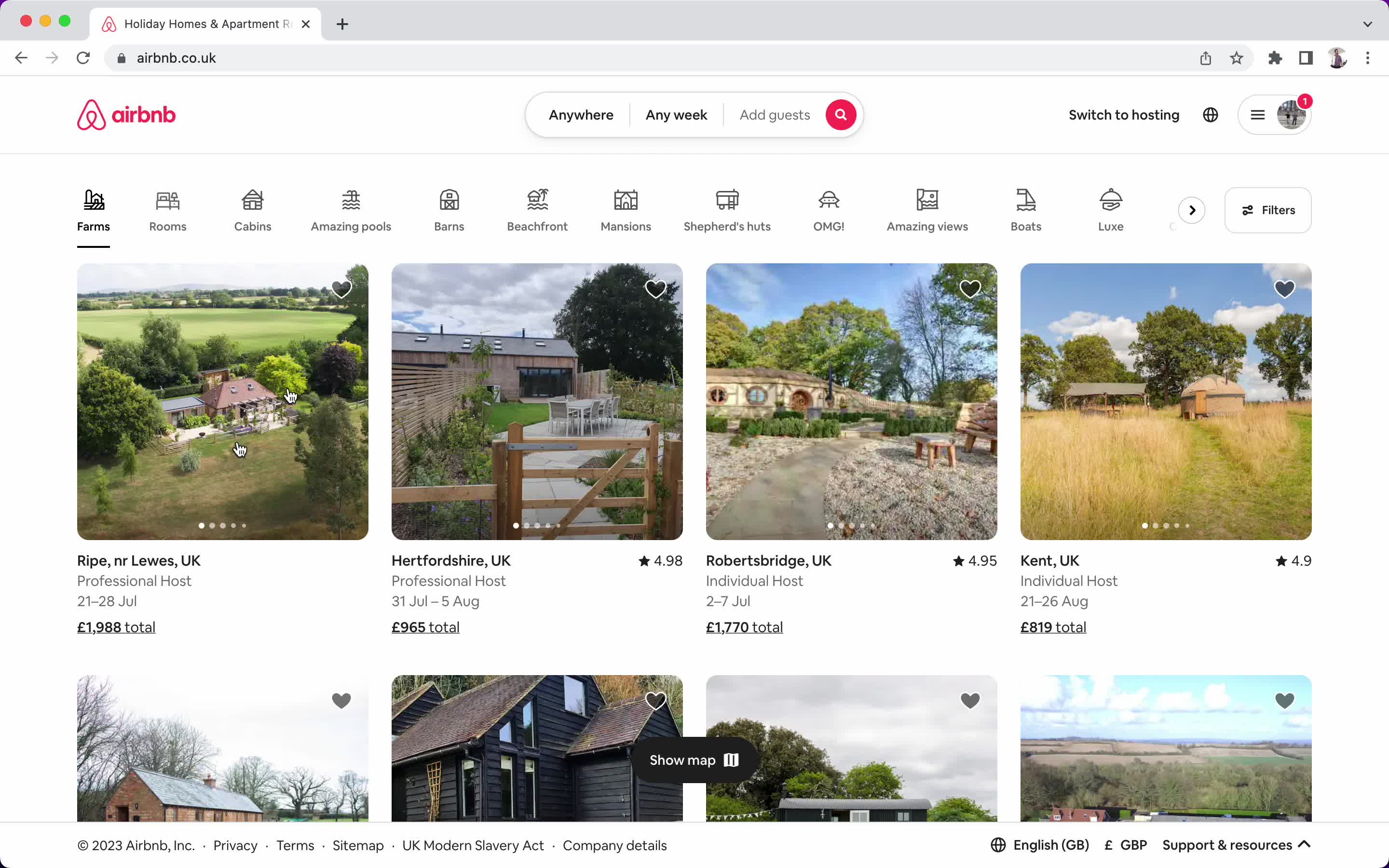Image resolution: width=1389 pixels, height=868 pixels.
Task: Select the second image dot on Robertsbridge listing
Action: 842,525
